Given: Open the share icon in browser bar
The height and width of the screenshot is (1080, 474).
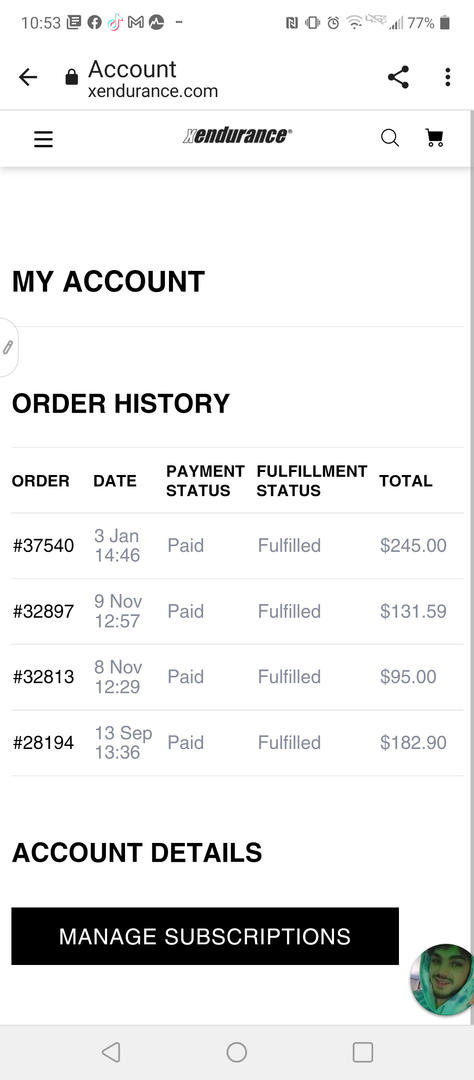Looking at the screenshot, I should click(398, 77).
